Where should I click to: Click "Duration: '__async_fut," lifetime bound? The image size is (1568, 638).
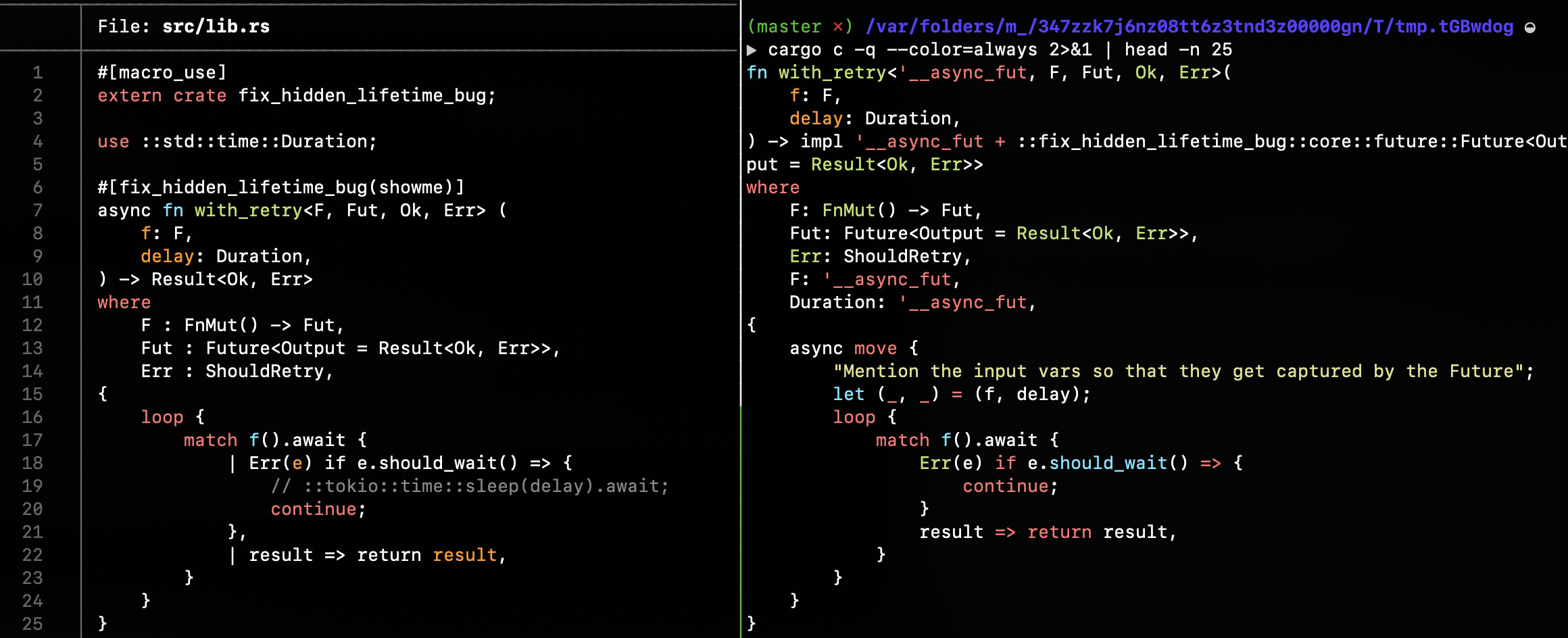coord(913,302)
